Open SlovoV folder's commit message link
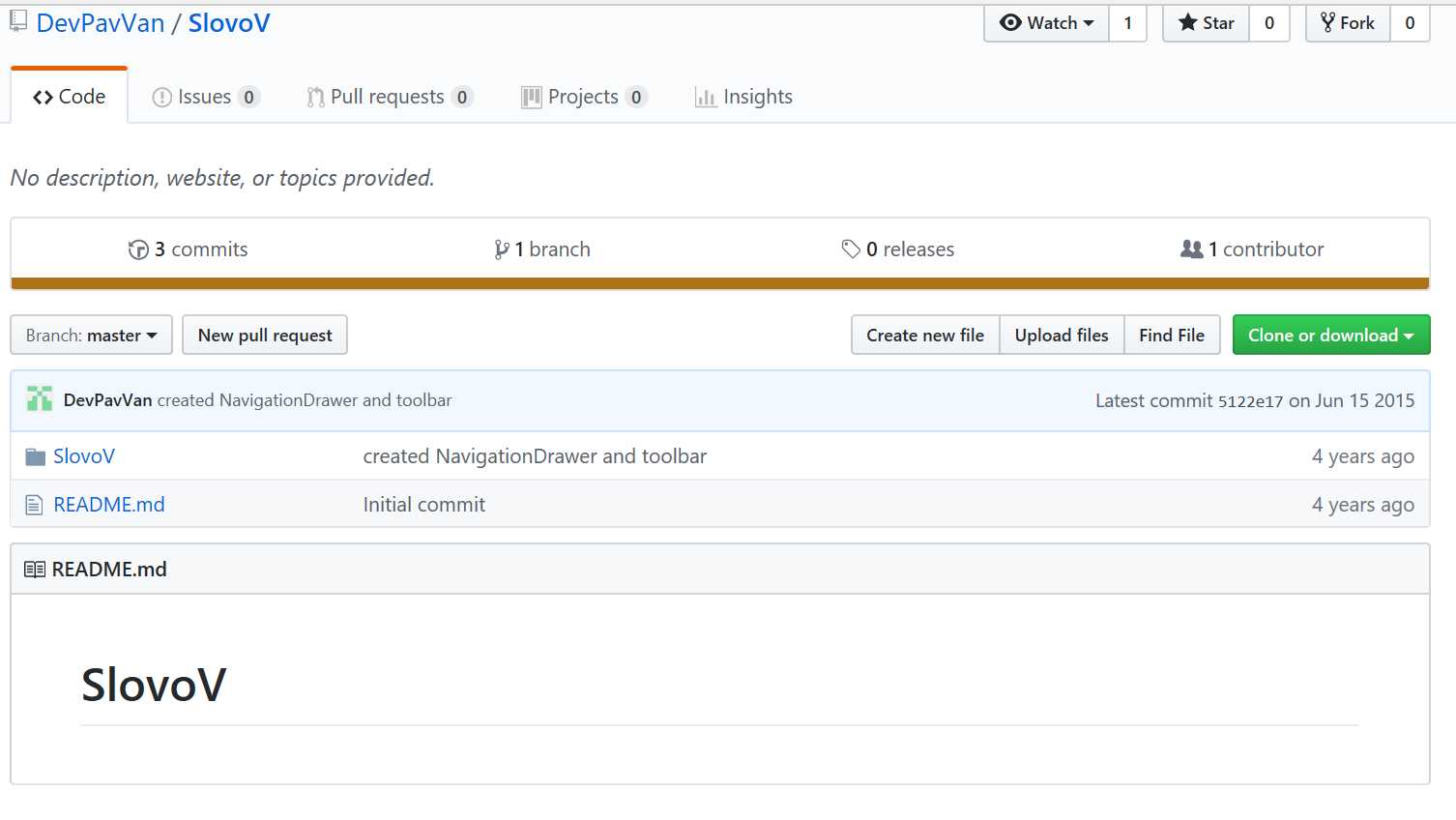Image resolution: width=1456 pixels, height=820 pixels. pyautogui.click(x=535, y=456)
